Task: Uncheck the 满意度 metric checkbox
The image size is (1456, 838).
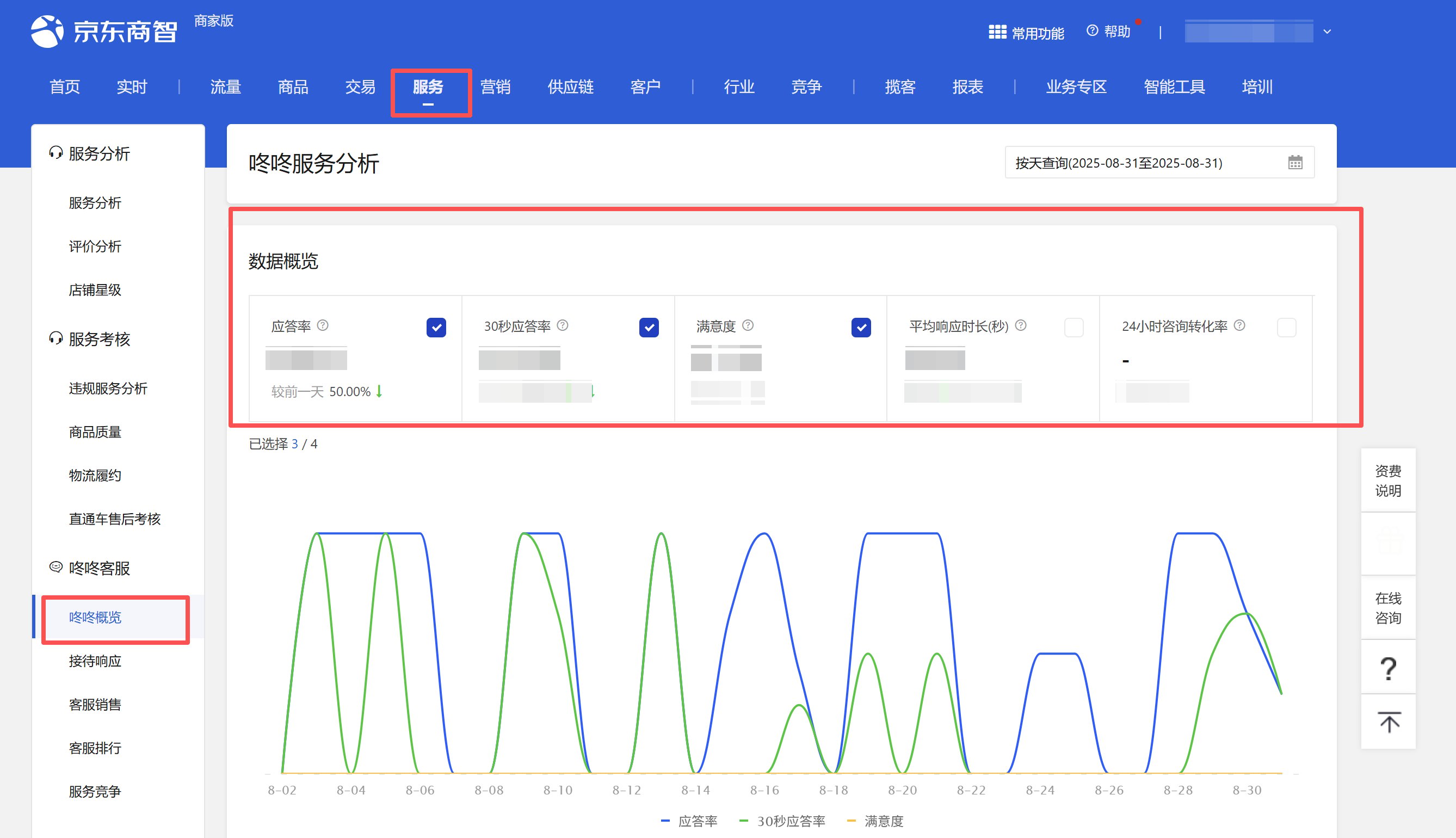Action: [x=861, y=328]
